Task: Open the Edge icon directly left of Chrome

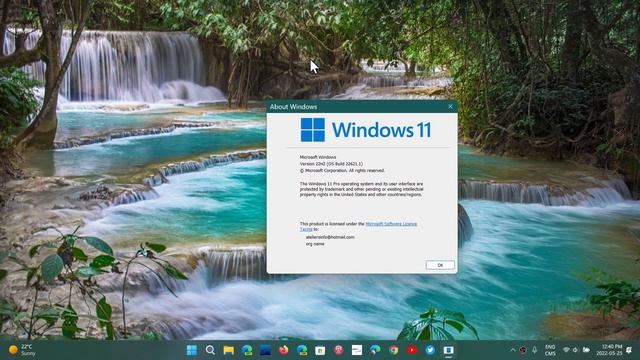Action: (x=375, y=350)
